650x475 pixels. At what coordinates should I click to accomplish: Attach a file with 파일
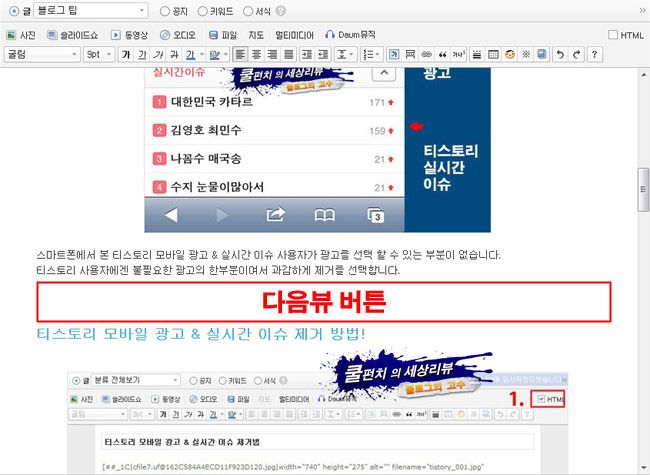tap(223, 35)
